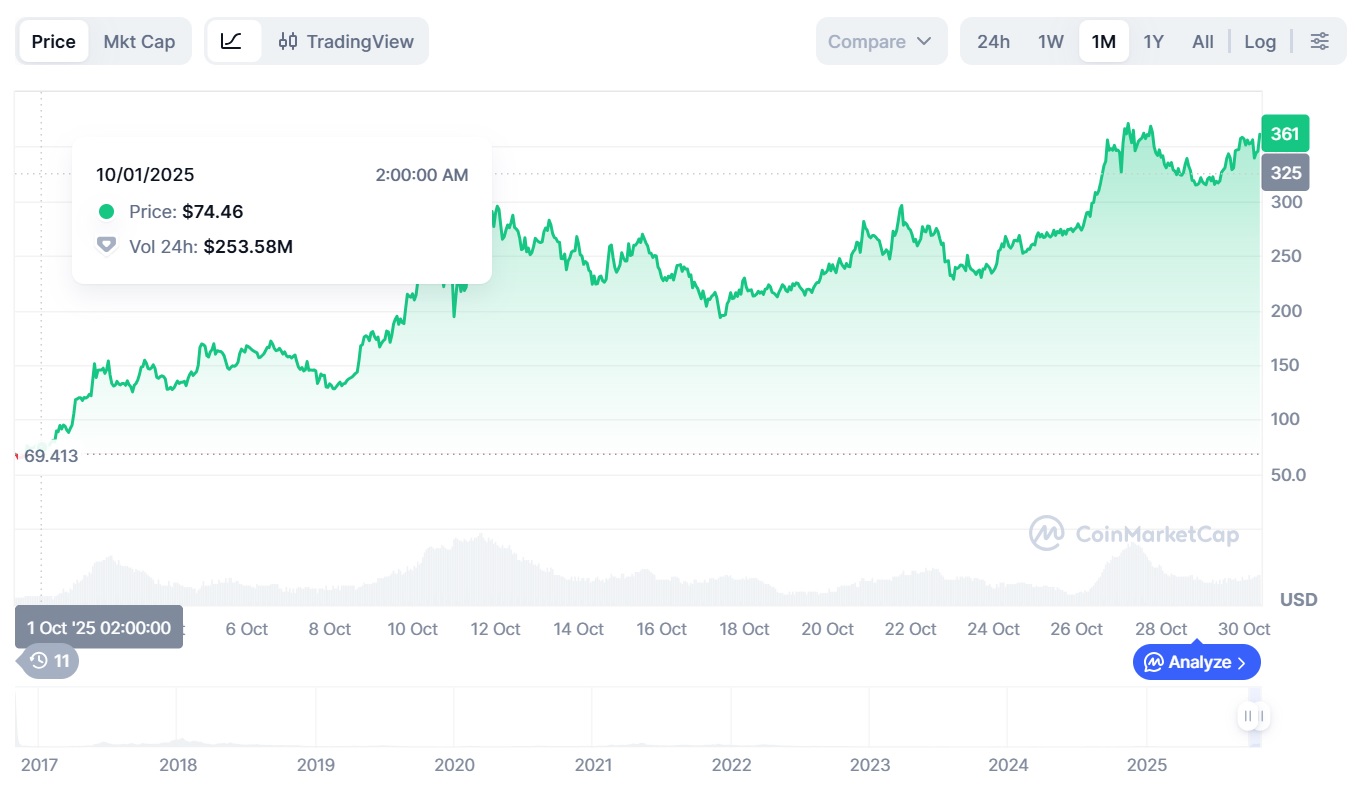Screen dimensions: 1355x792
Task: Switch chart to Mkt Cap view
Action: pyautogui.click(x=139, y=41)
